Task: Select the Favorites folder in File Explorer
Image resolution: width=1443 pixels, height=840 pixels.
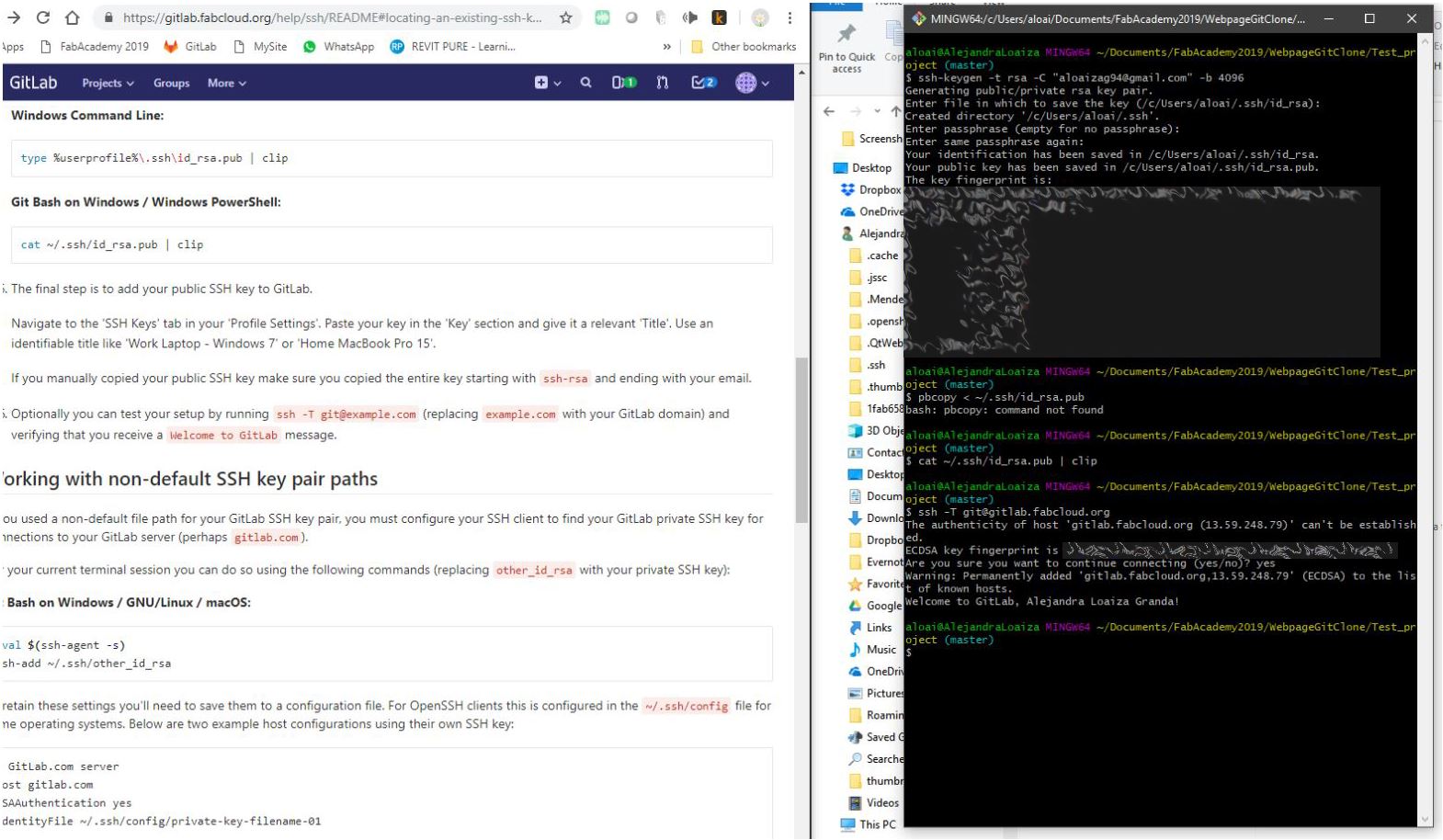Action: [876, 584]
